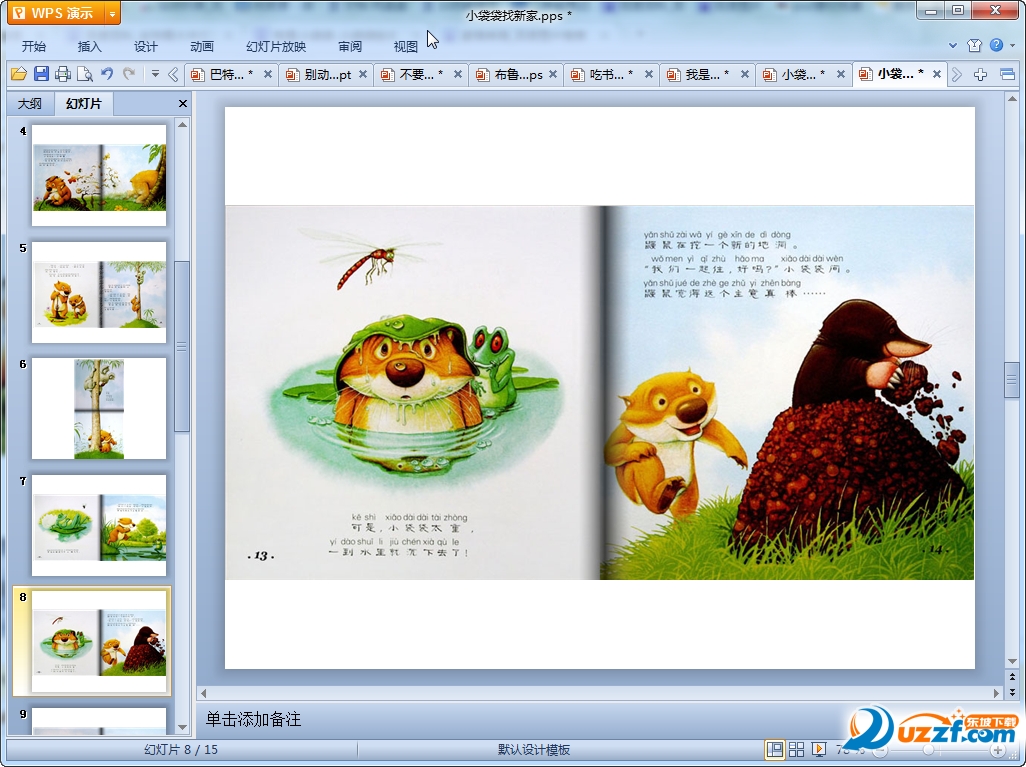Viewport: 1026px width, 767px height.
Task: Click the WPS 演示 application button
Action: 57,13
